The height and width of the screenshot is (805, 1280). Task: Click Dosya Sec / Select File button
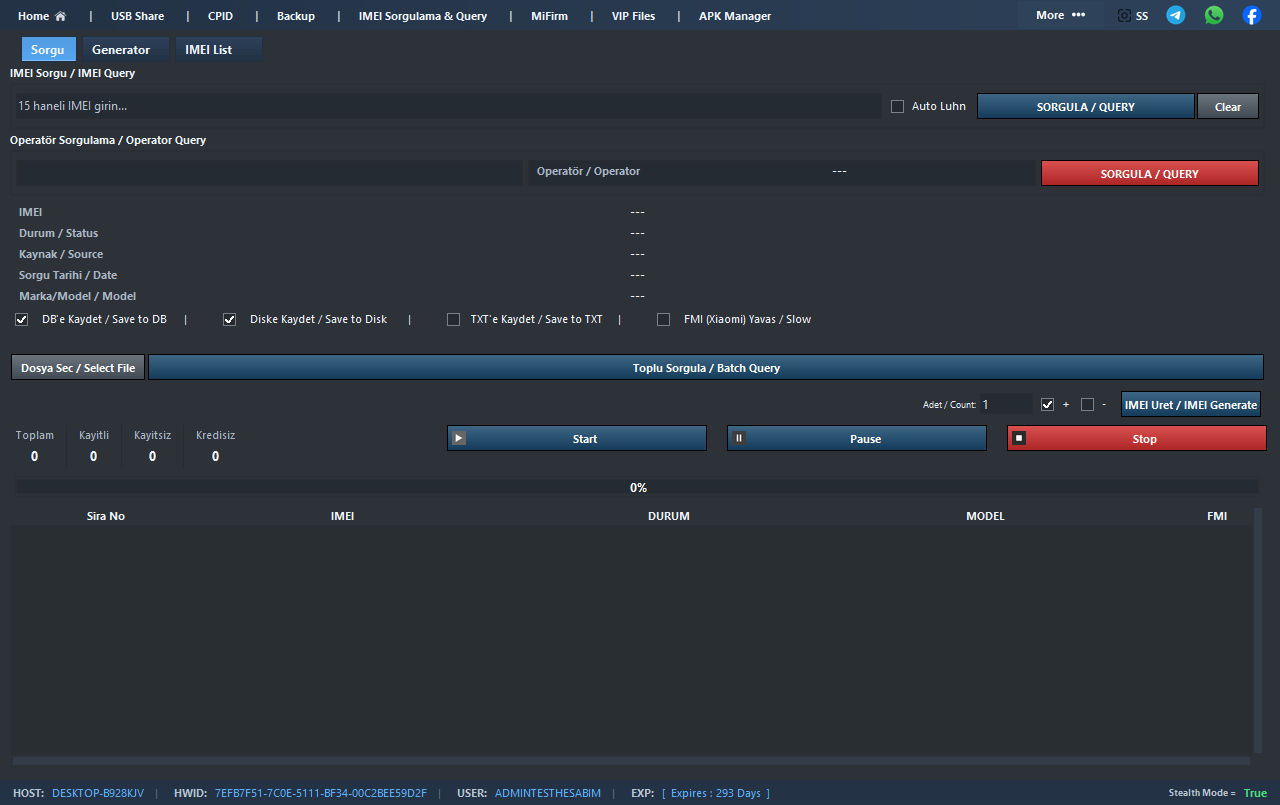point(78,368)
